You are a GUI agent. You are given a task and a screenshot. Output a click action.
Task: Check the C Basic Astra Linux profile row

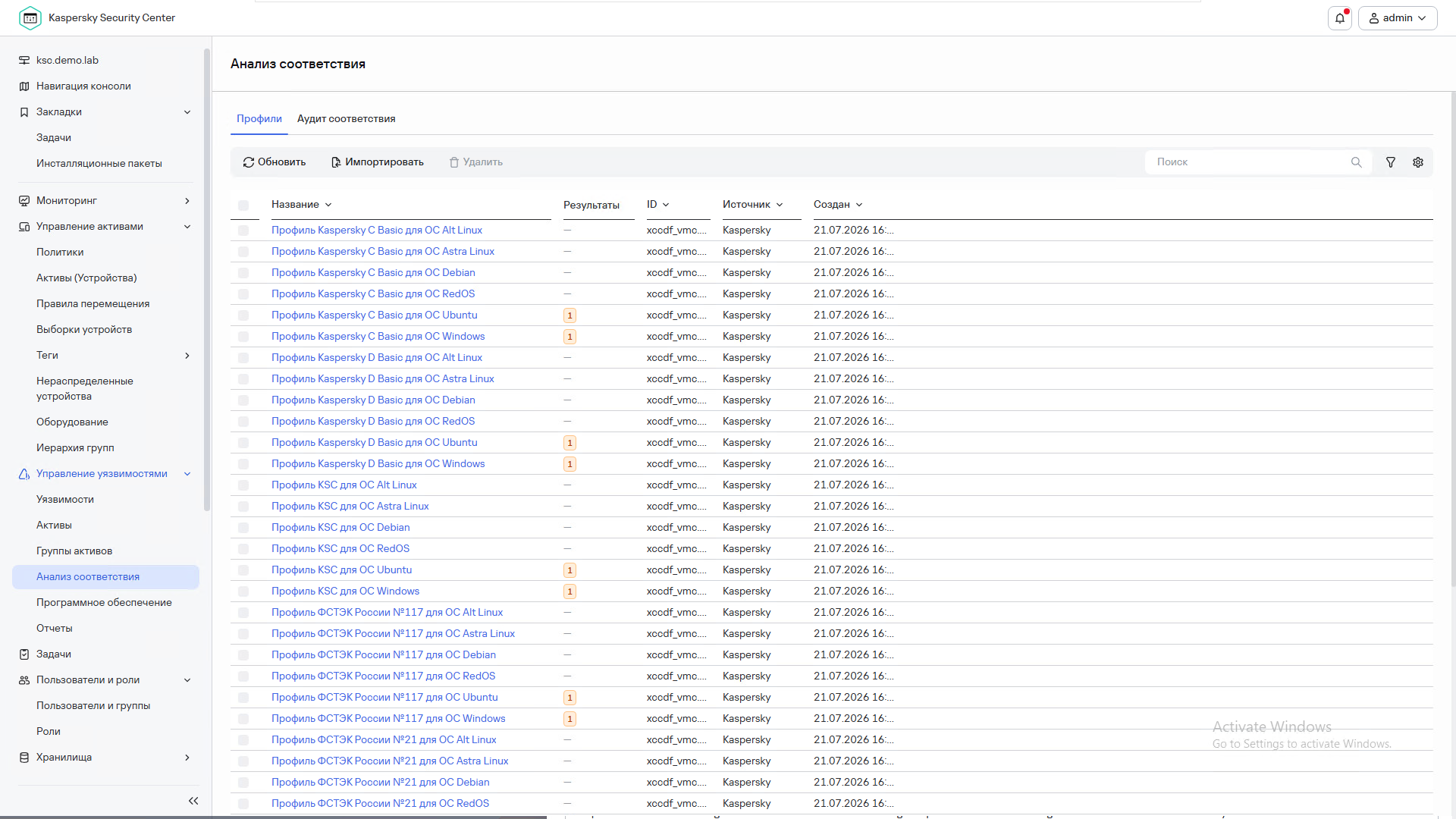[243, 252]
